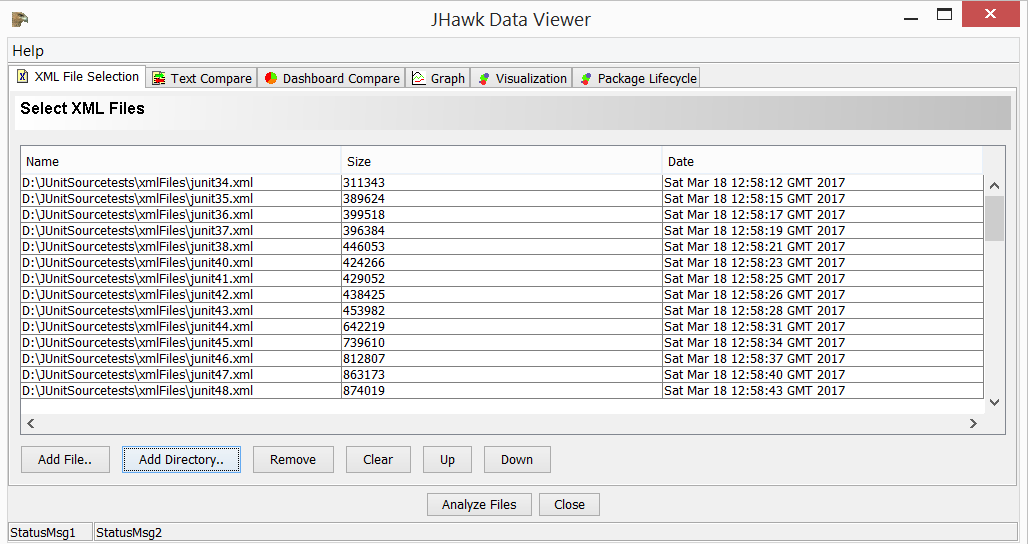
Task: Click the Clear button
Action: pos(378,459)
